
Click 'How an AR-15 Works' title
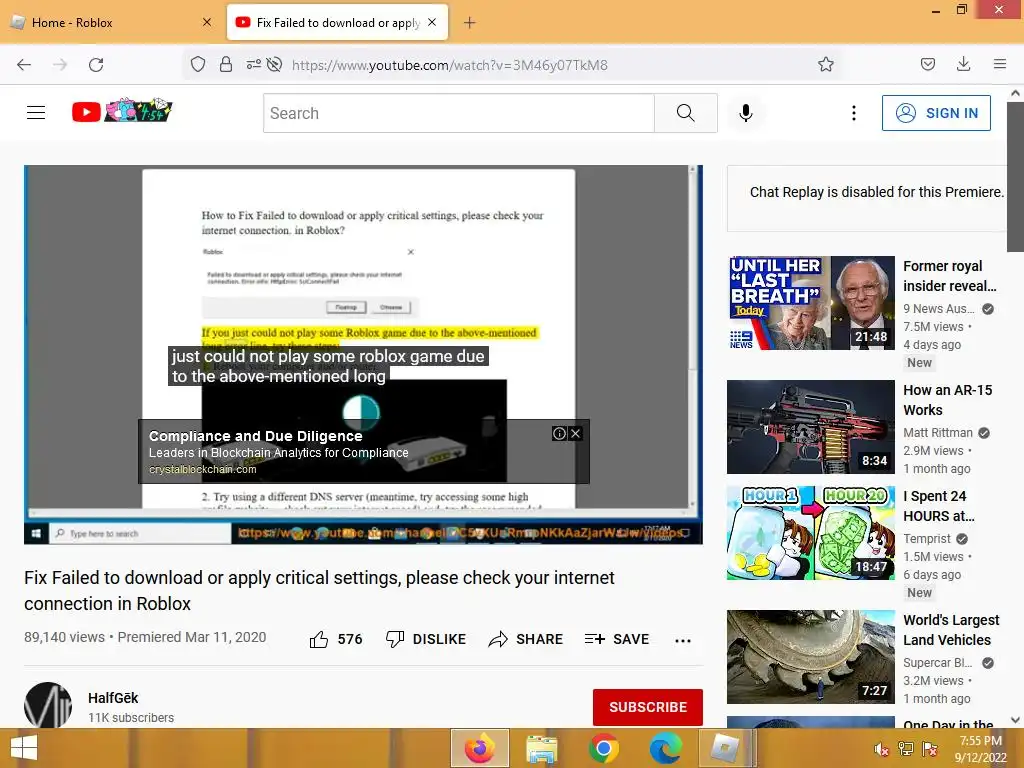tap(948, 400)
